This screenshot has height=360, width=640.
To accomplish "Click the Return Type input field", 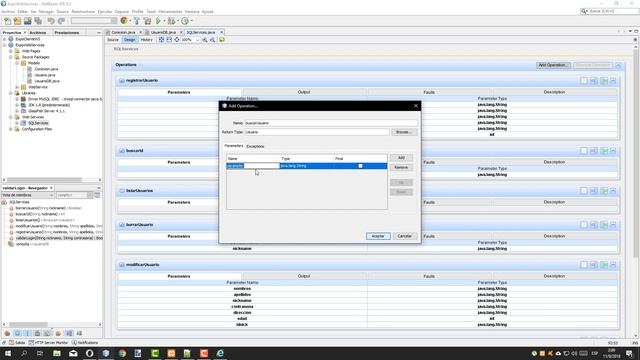I will pyautogui.click(x=317, y=132).
